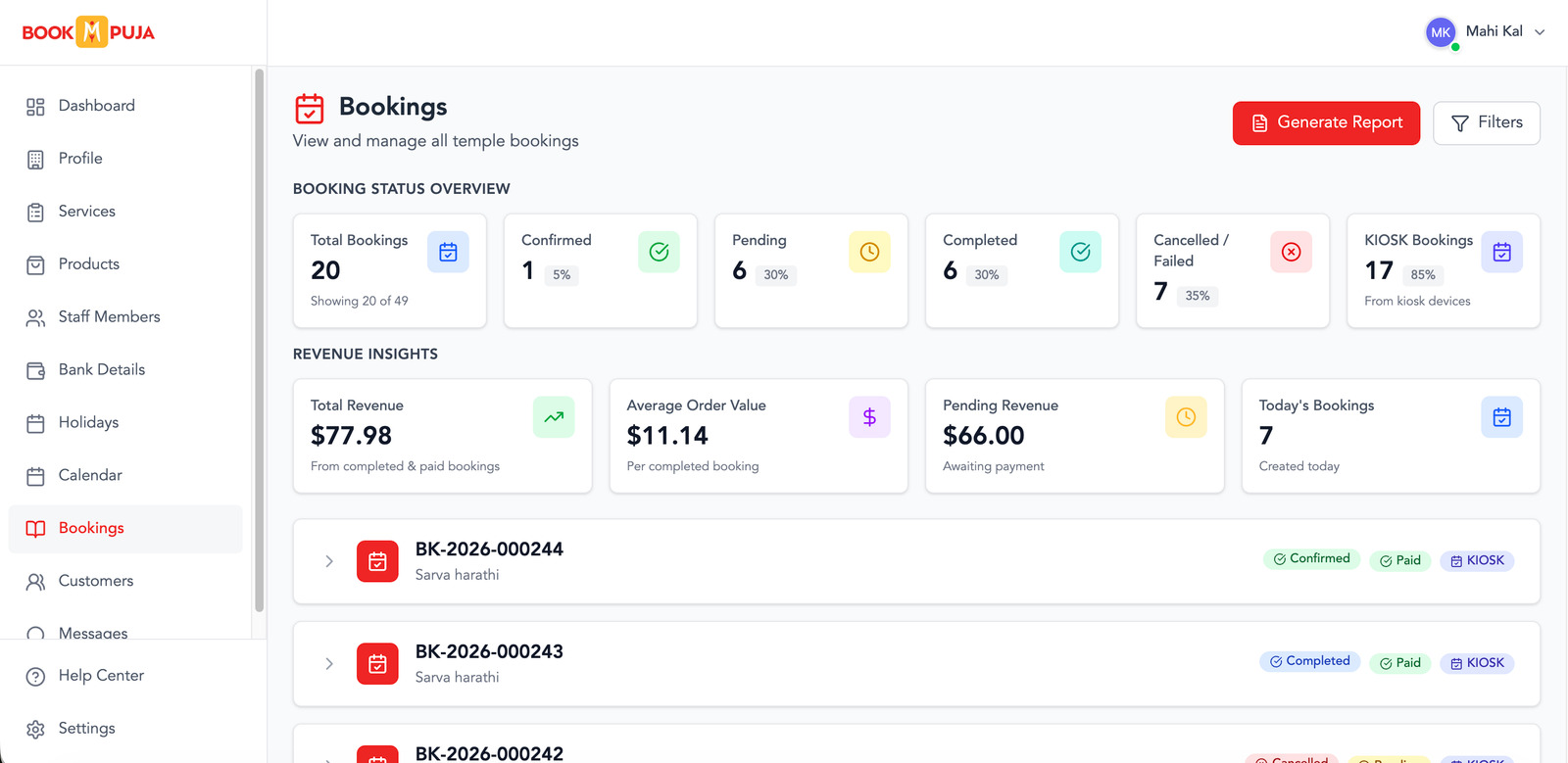The width and height of the screenshot is (1568, 763).
Task: Click the red Cancelled / Failed X icon
Action: (1291, 253)
